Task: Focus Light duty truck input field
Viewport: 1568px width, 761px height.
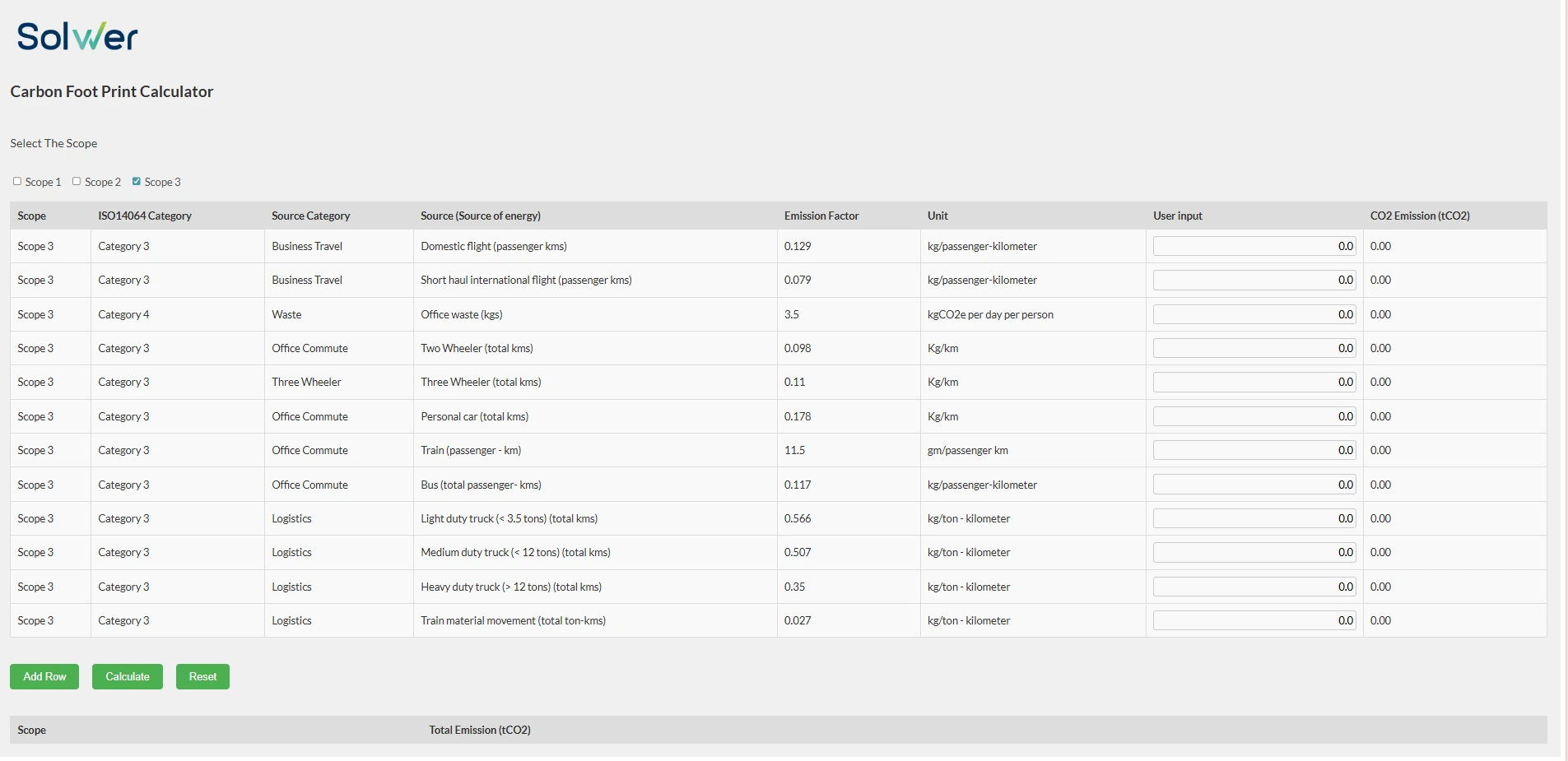Action: (1254, 519)
